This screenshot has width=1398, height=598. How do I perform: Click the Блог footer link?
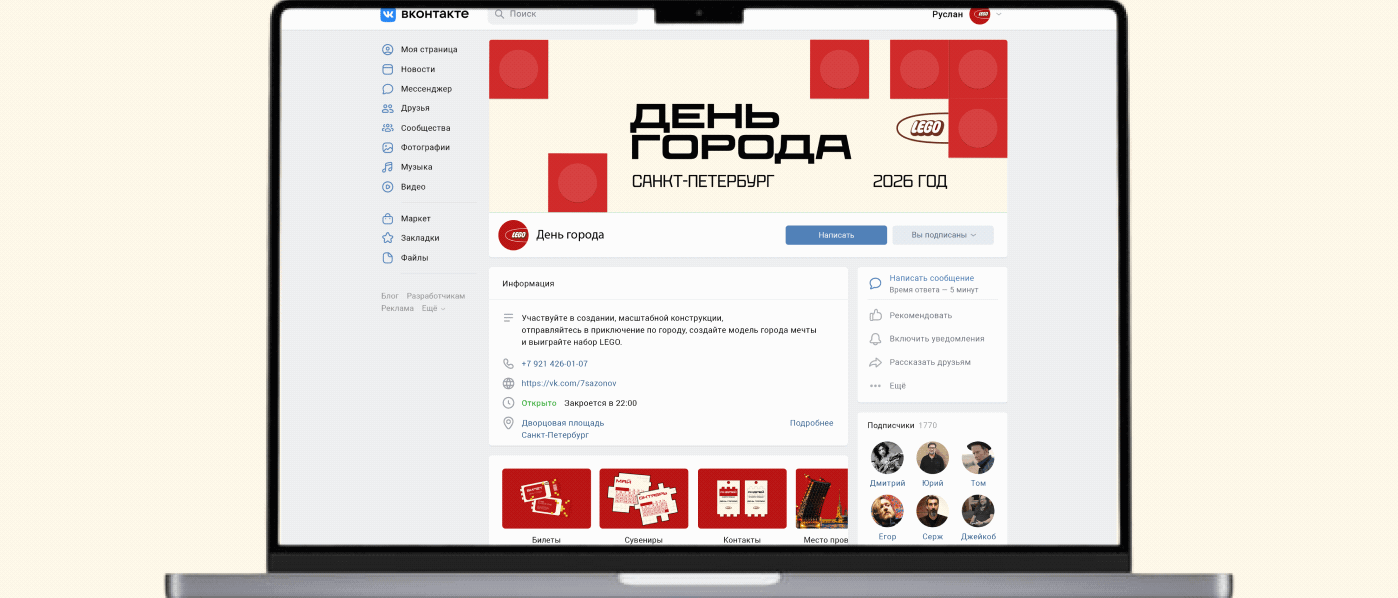[390, 296]
